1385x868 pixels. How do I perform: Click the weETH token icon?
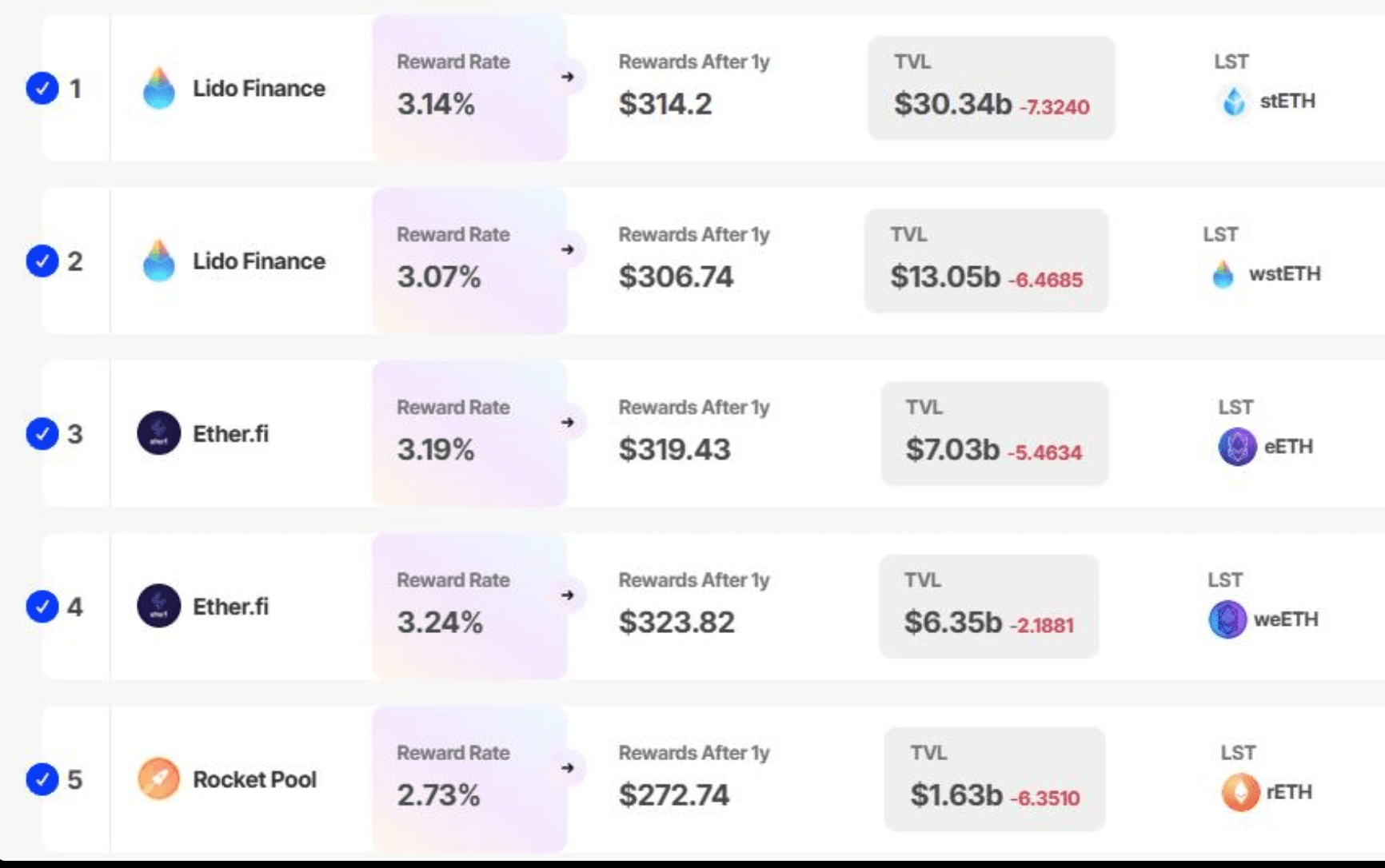click(1227, 619)
